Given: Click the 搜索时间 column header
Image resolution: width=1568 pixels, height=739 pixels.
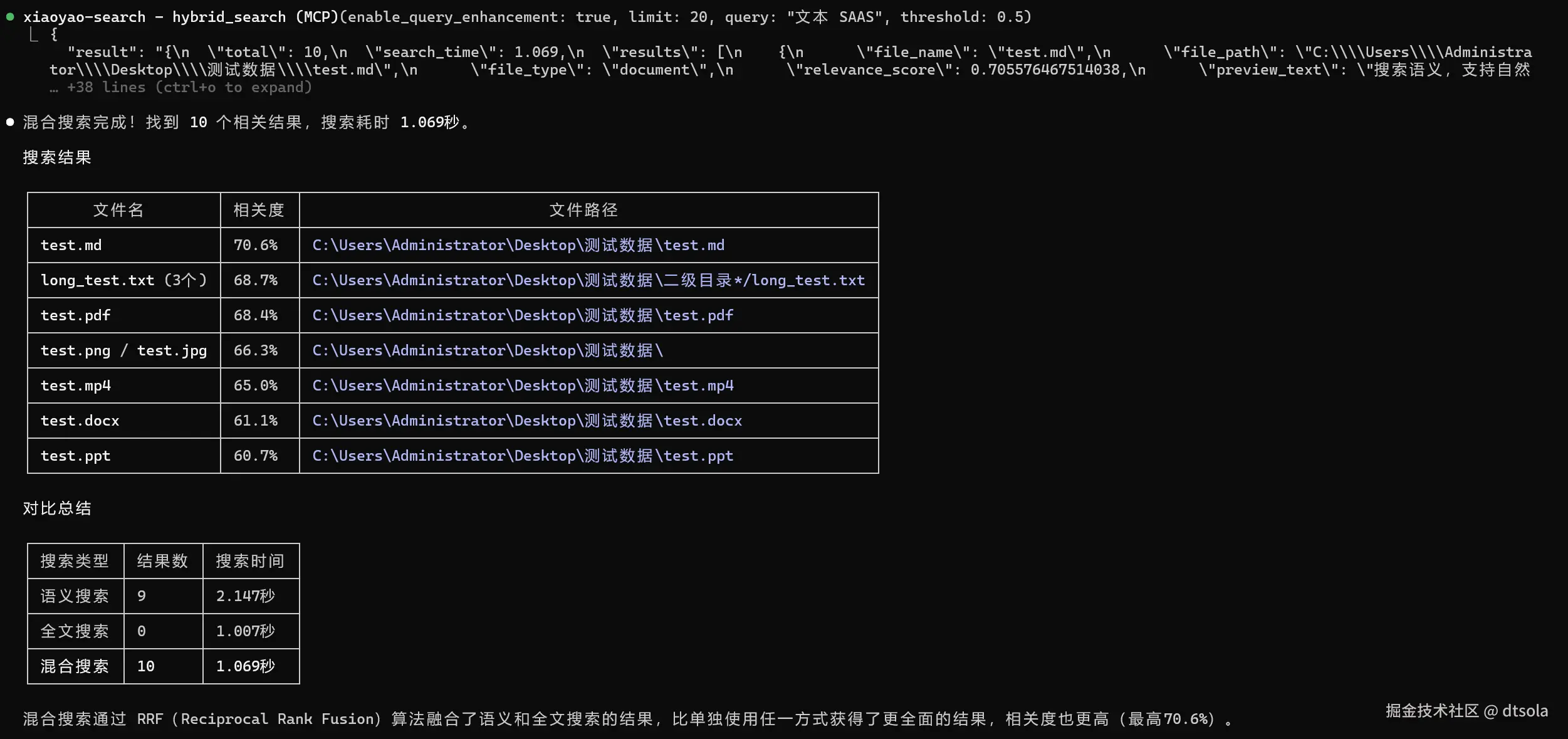Looking at the screenshot, I should tap(249, 561).
